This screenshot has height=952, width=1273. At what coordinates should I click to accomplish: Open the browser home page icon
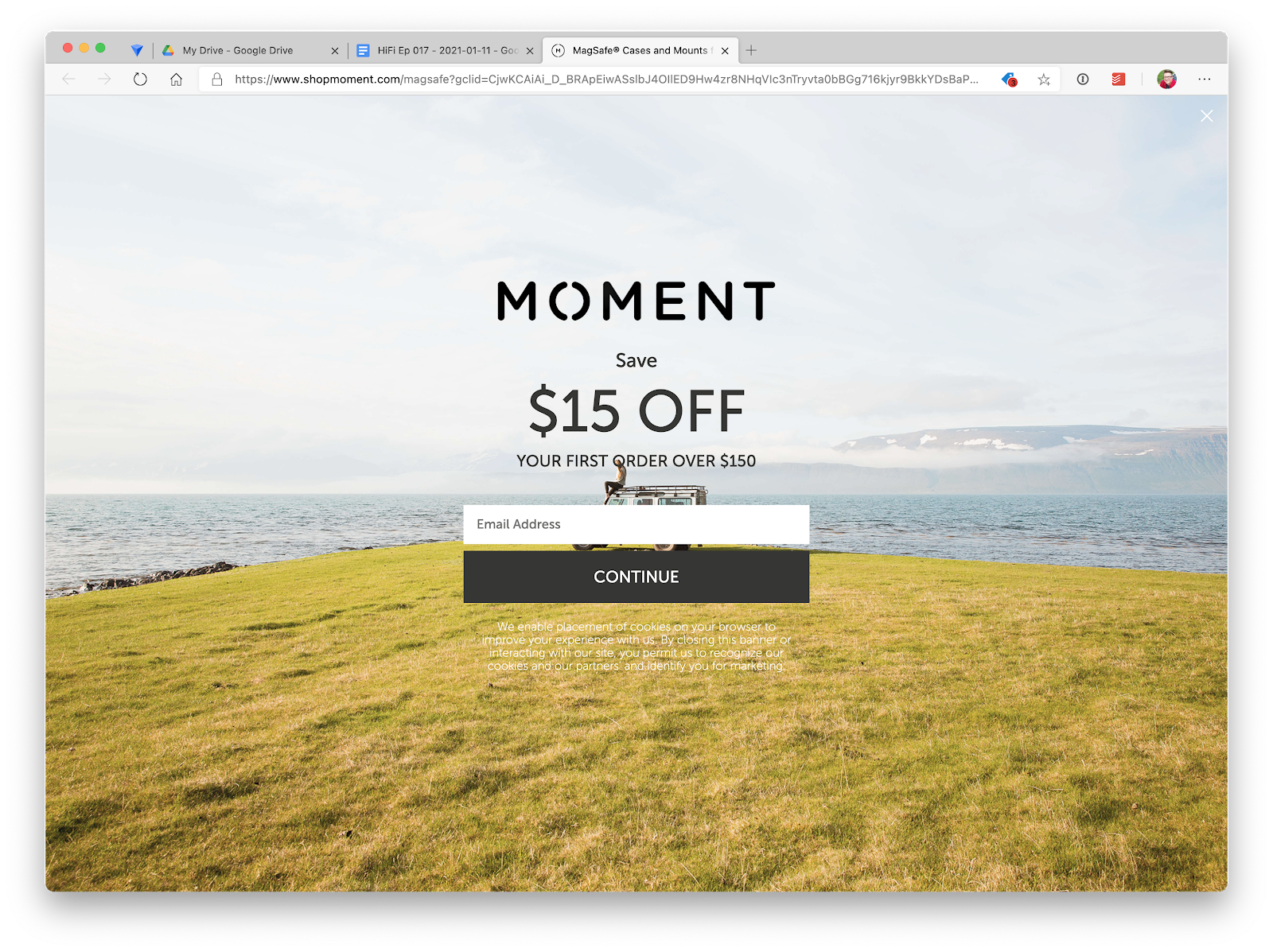pos(176,79)
